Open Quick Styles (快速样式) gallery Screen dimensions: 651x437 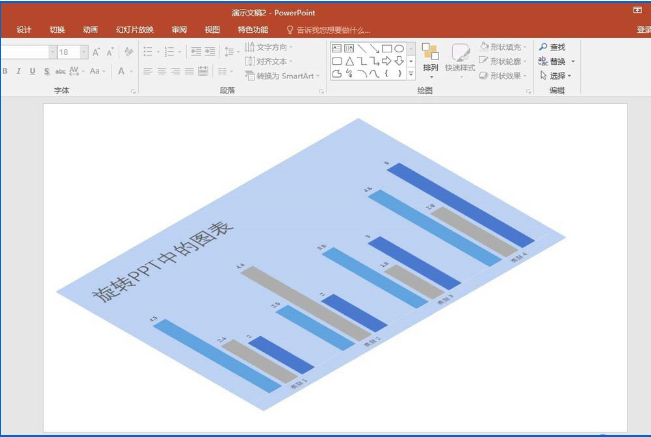[460, 58]
